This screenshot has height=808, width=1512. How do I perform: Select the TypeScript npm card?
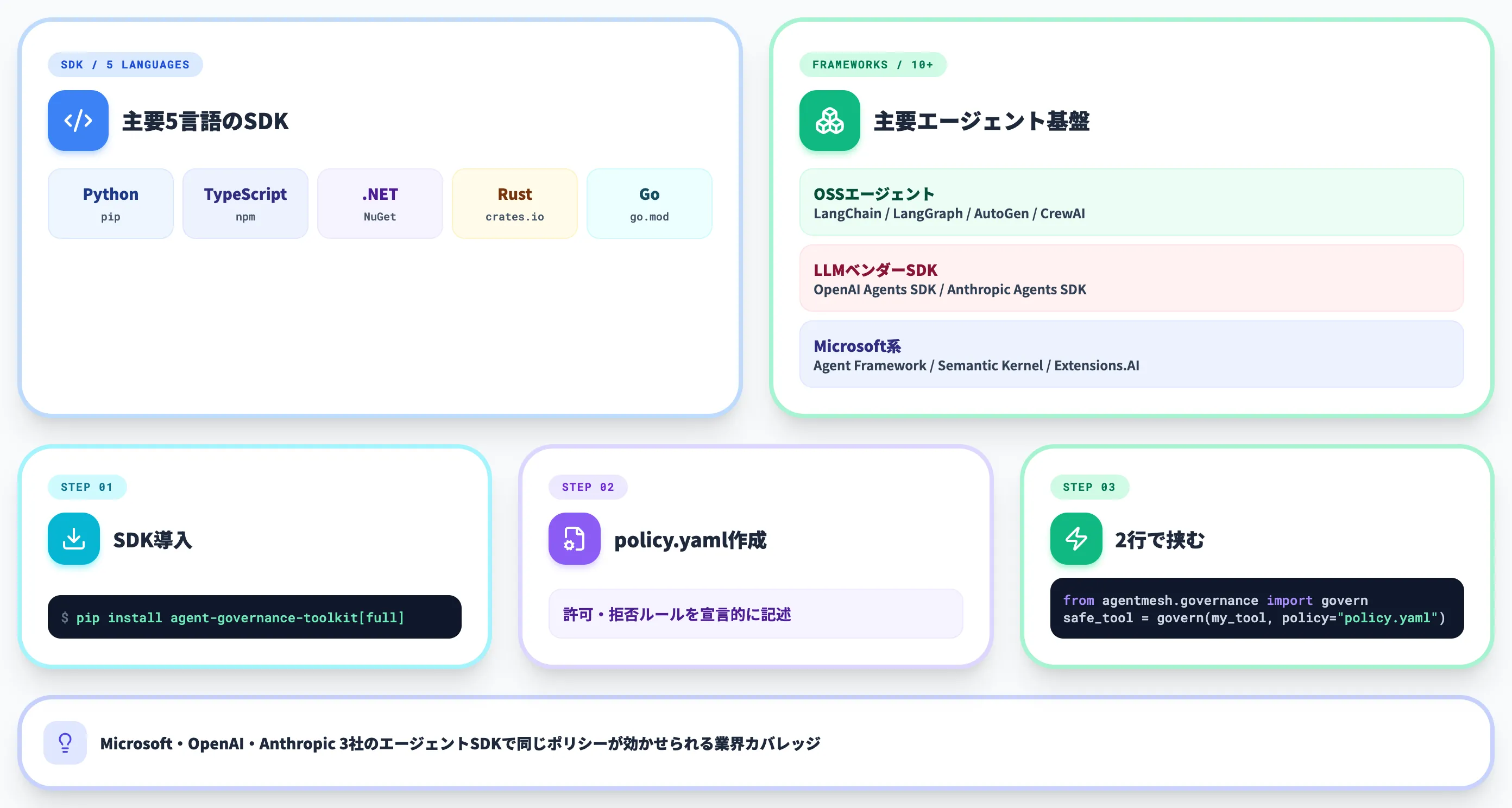click(x=245, y=204)
